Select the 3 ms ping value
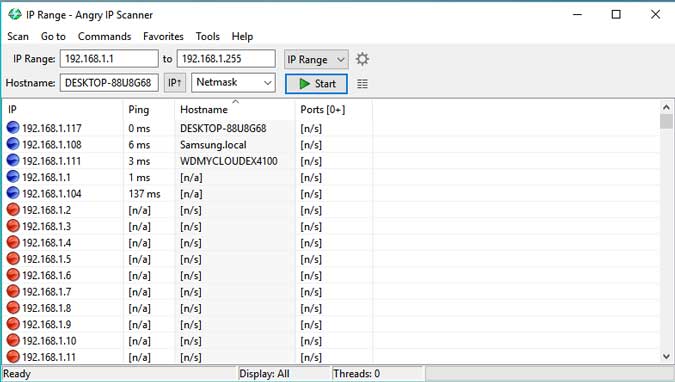Image resolution: width=675 pixels, height=382 pixels. tap(139, 161)
